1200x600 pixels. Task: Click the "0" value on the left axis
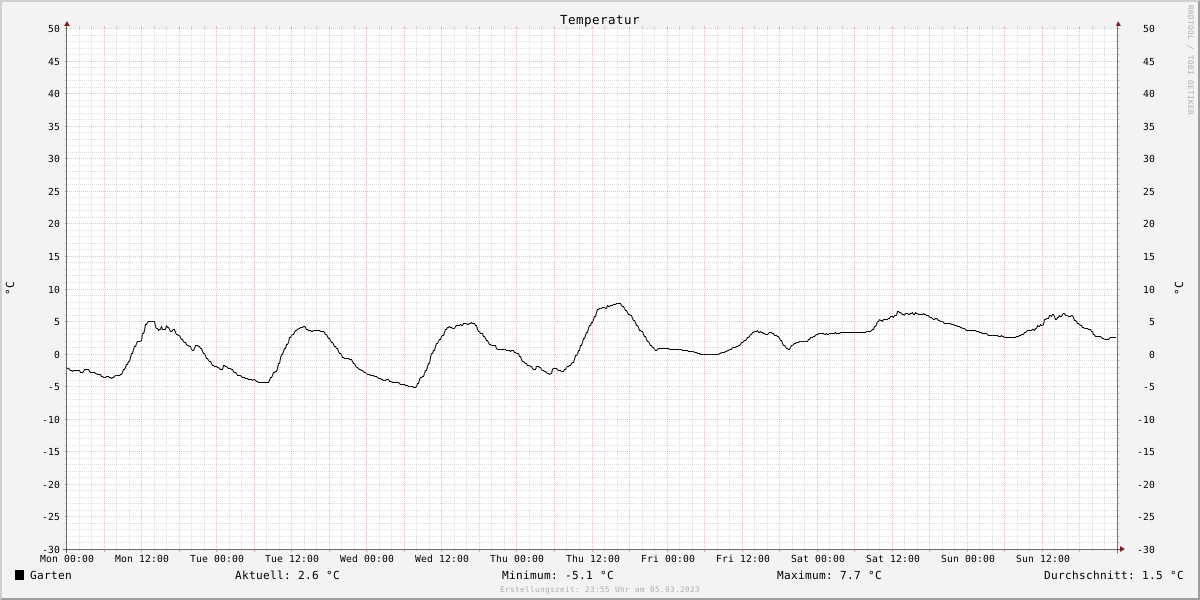[57, 354]
